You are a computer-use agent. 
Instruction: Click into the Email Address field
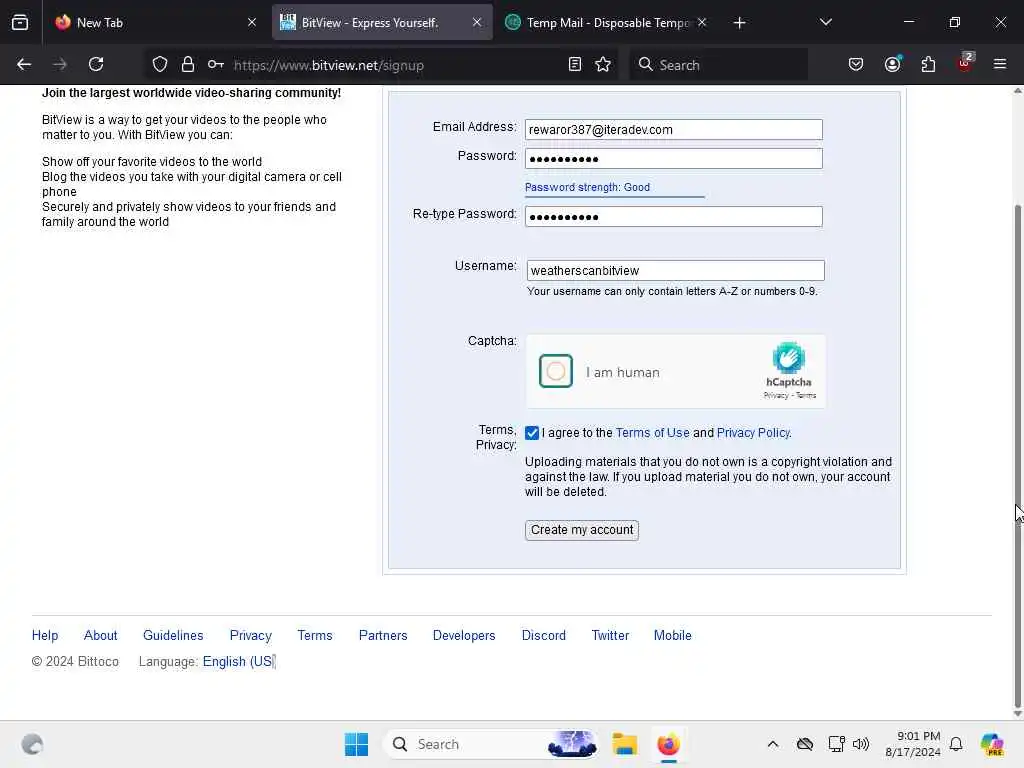[673, 129]
